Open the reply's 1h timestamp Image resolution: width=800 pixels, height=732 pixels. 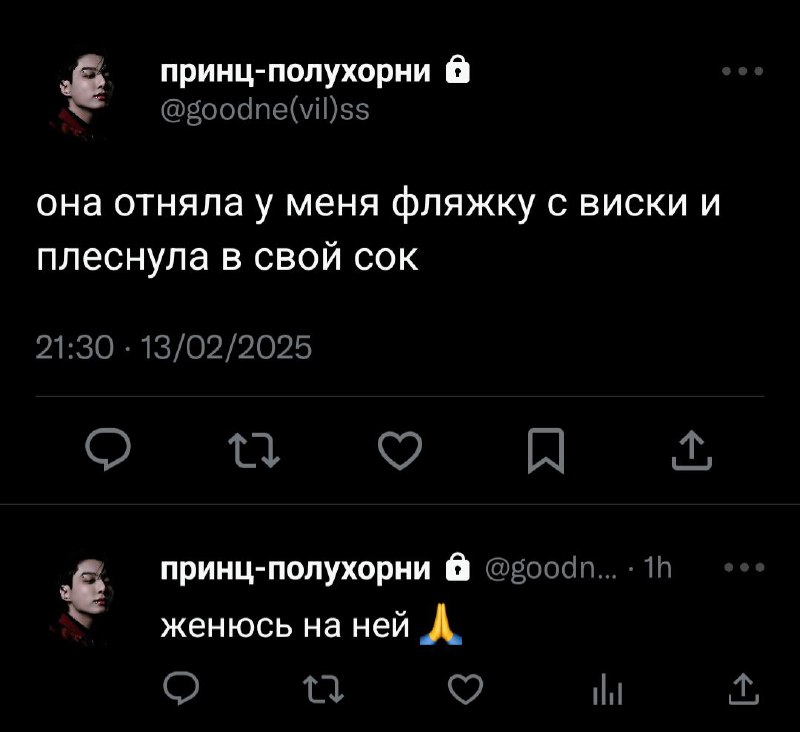coord(658,567)
